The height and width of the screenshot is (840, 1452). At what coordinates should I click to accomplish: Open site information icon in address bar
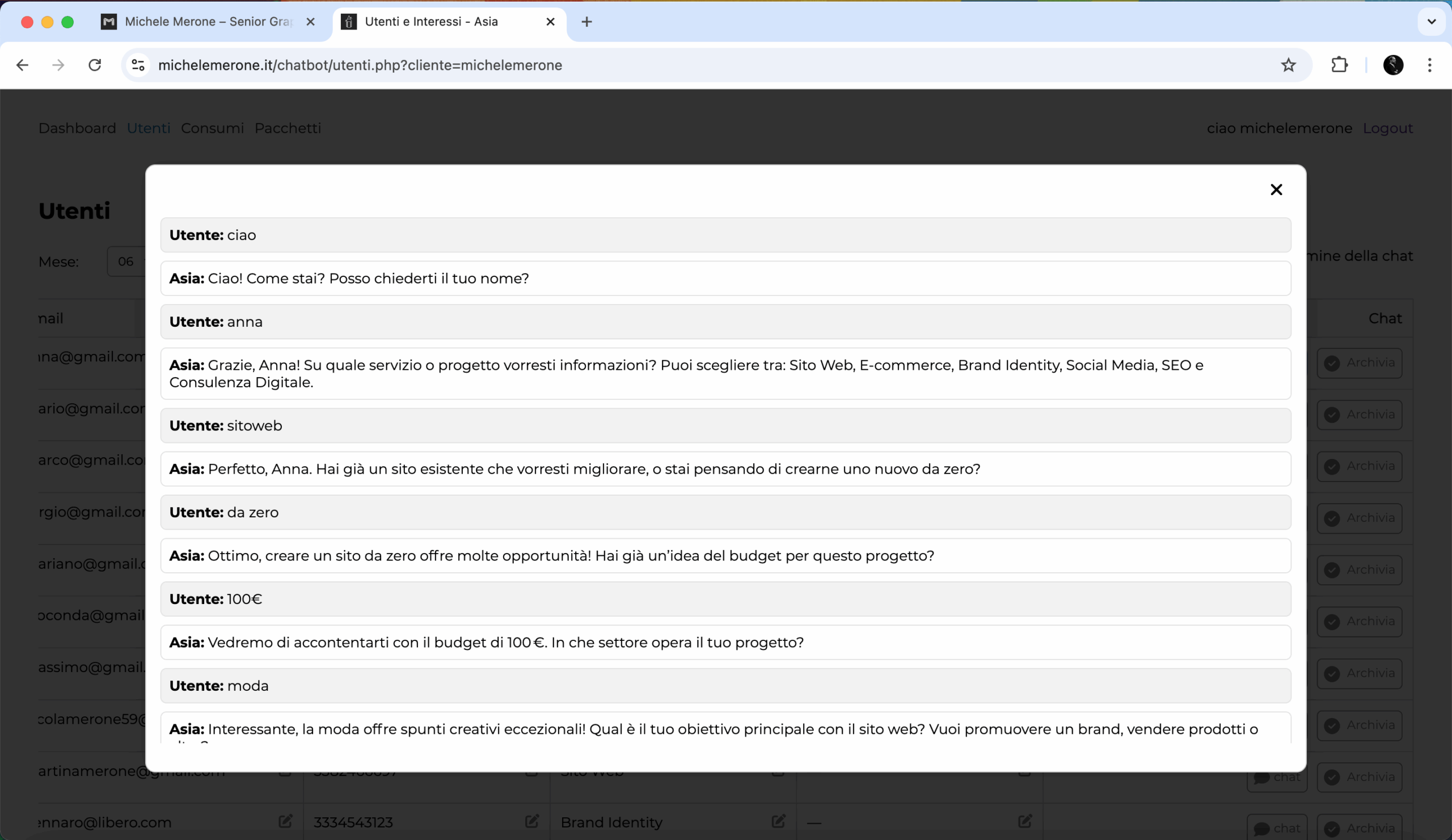(x=138, y=65)
